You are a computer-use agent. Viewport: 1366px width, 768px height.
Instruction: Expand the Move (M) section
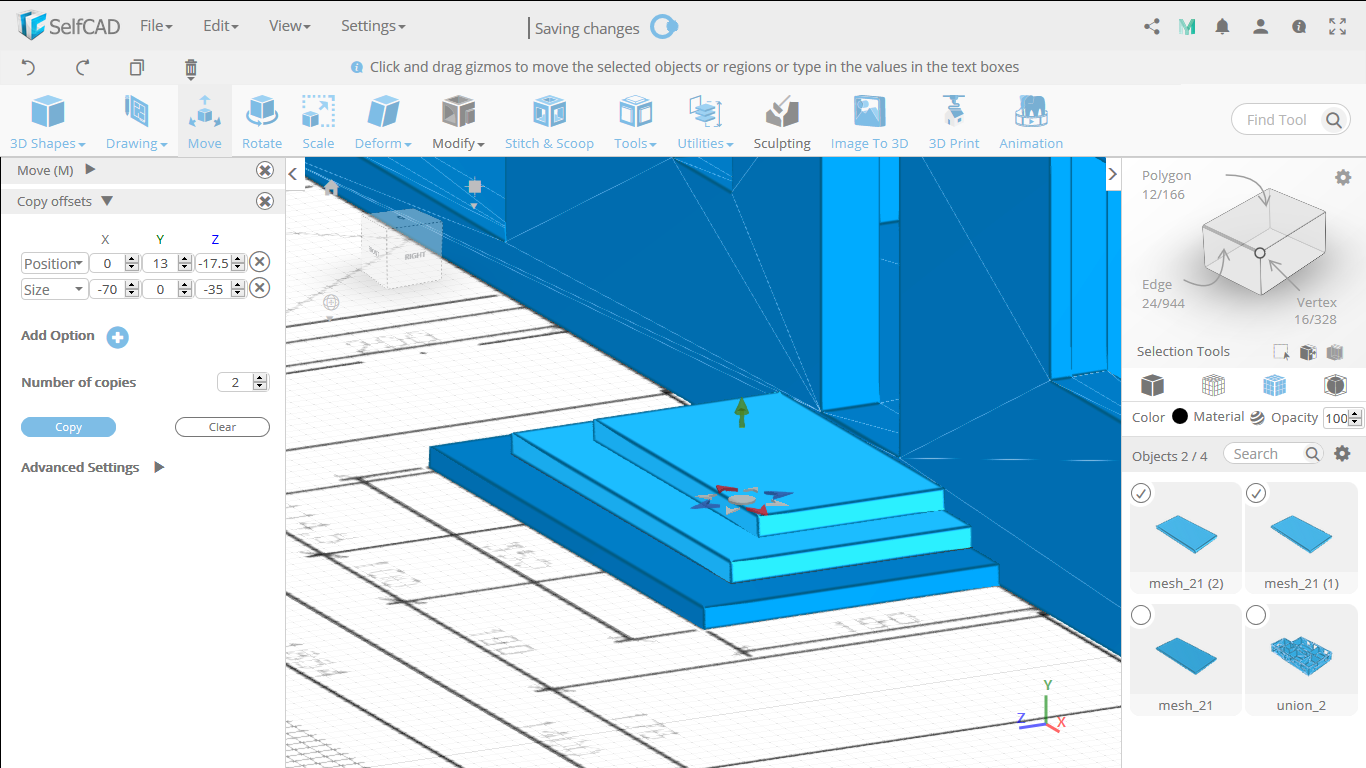pos(91,170)
